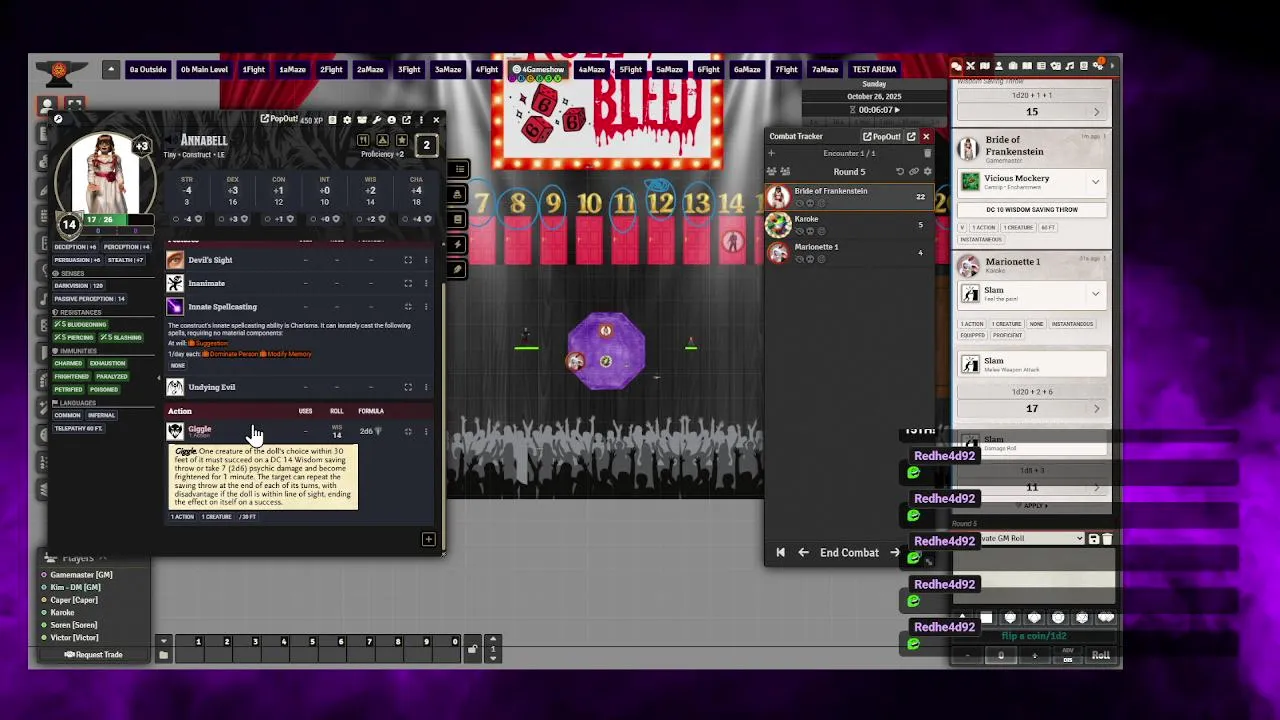Switch to the 0a Outside scene
Viewport: 1280px width, 720px height.
click(148, 70)
